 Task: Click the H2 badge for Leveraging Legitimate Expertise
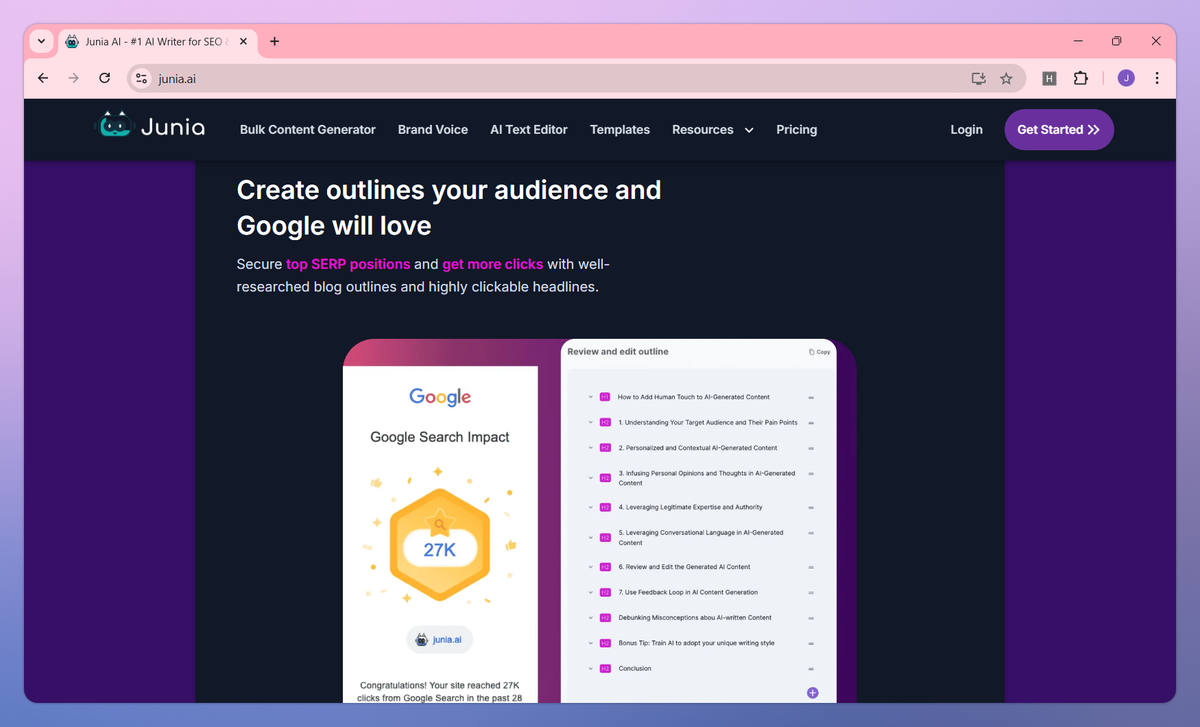click(605, 507)
